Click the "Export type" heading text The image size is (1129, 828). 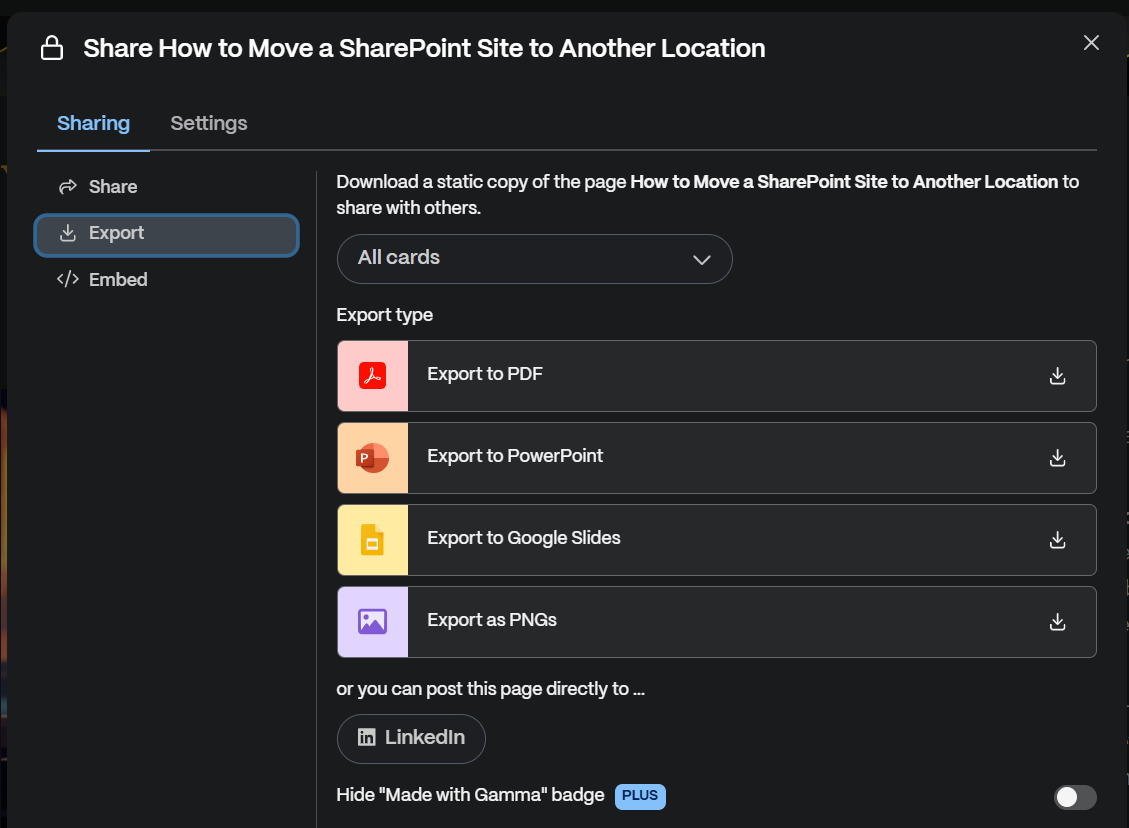point(384,315)
